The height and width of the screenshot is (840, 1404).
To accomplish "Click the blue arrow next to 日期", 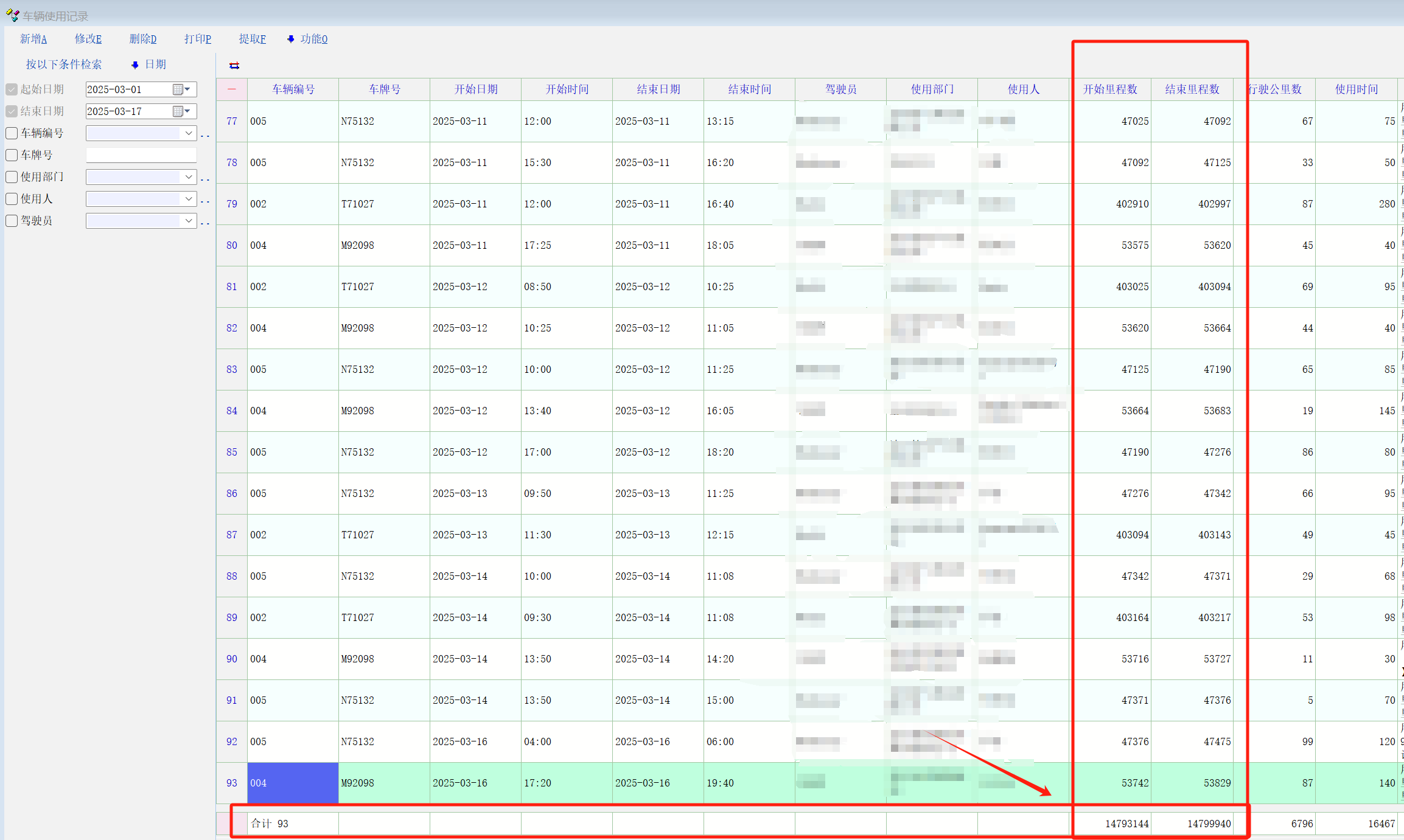I will tap(135, 64).
